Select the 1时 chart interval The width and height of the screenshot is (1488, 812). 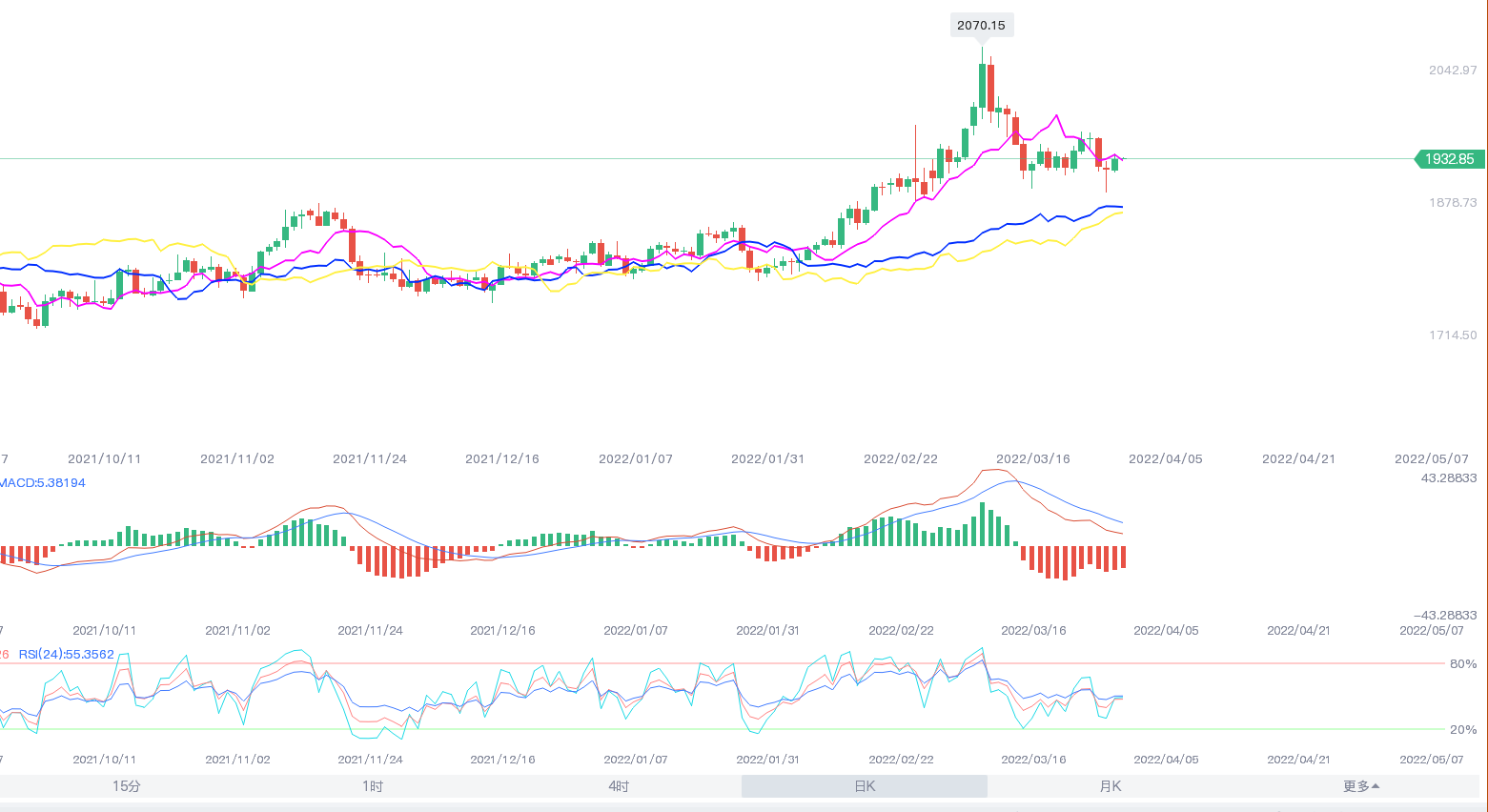coord(372,786)
